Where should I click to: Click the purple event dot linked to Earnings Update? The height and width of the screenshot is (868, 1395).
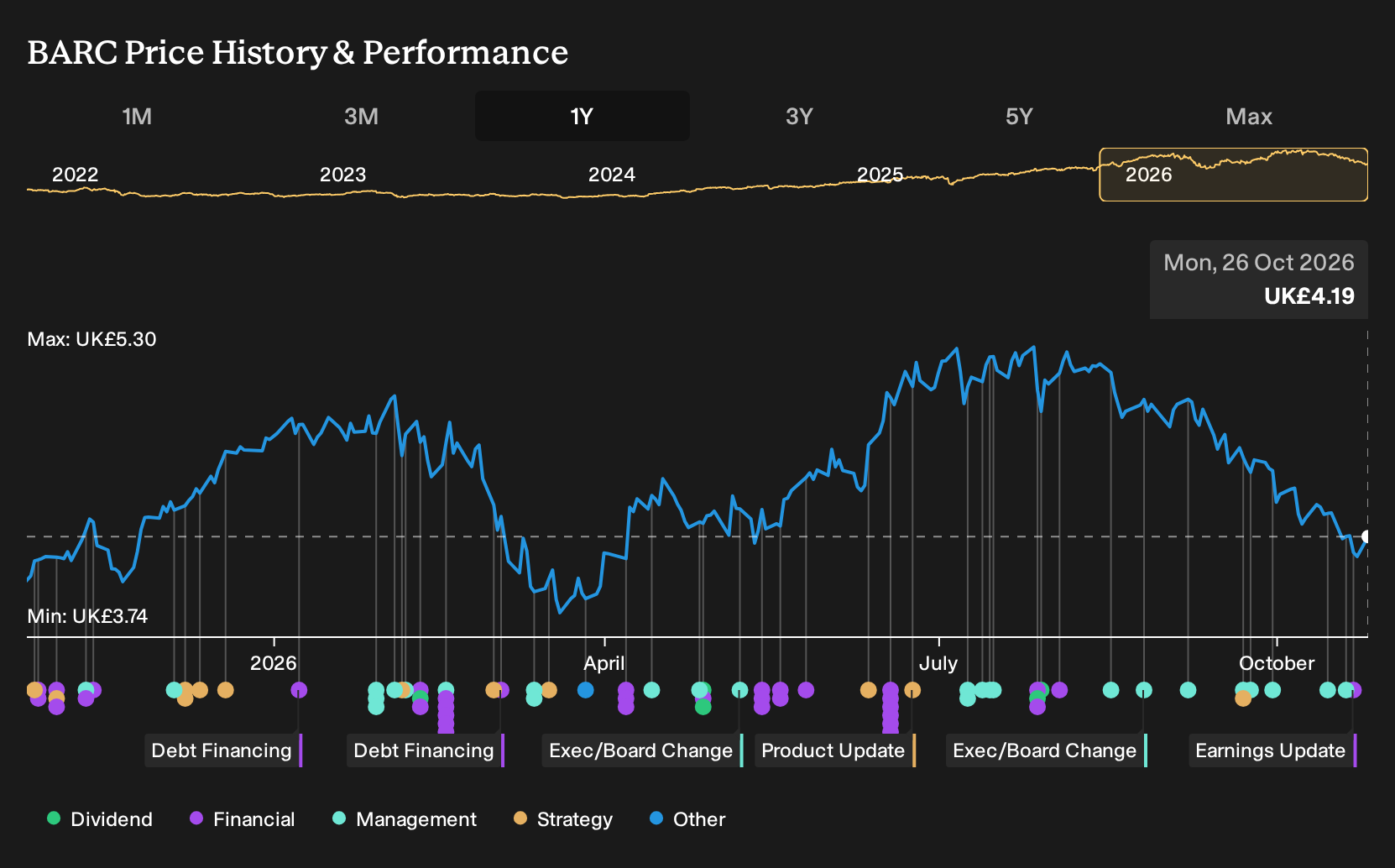(1354, 690)
